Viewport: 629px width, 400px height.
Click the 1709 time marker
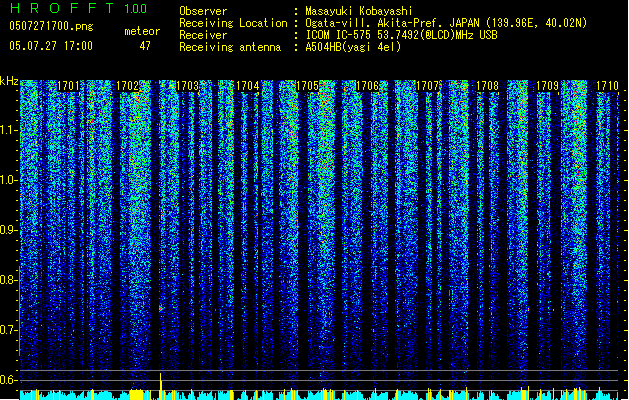(548, 86)
